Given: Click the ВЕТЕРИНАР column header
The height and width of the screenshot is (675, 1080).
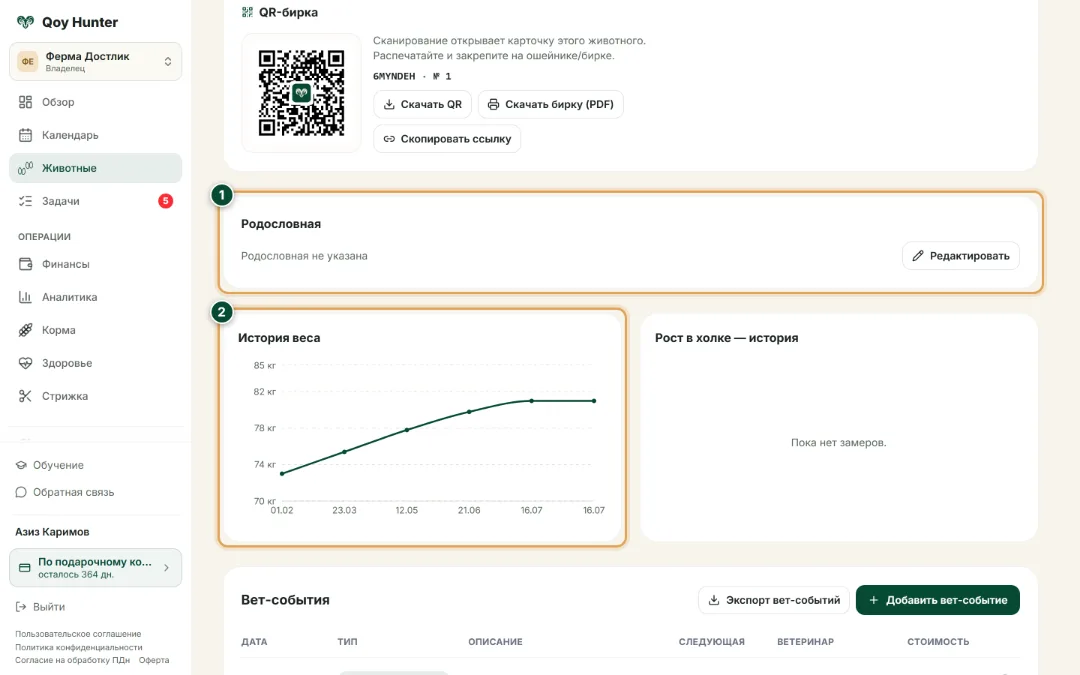Looking at the screenshot, I should [x=805, y=641].
